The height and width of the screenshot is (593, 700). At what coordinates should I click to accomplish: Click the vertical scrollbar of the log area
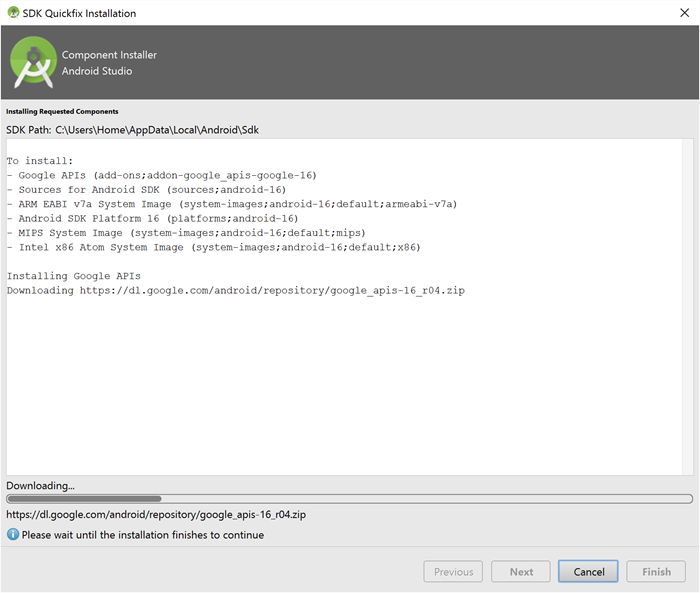pyautogui.click(x=688, y=307)
